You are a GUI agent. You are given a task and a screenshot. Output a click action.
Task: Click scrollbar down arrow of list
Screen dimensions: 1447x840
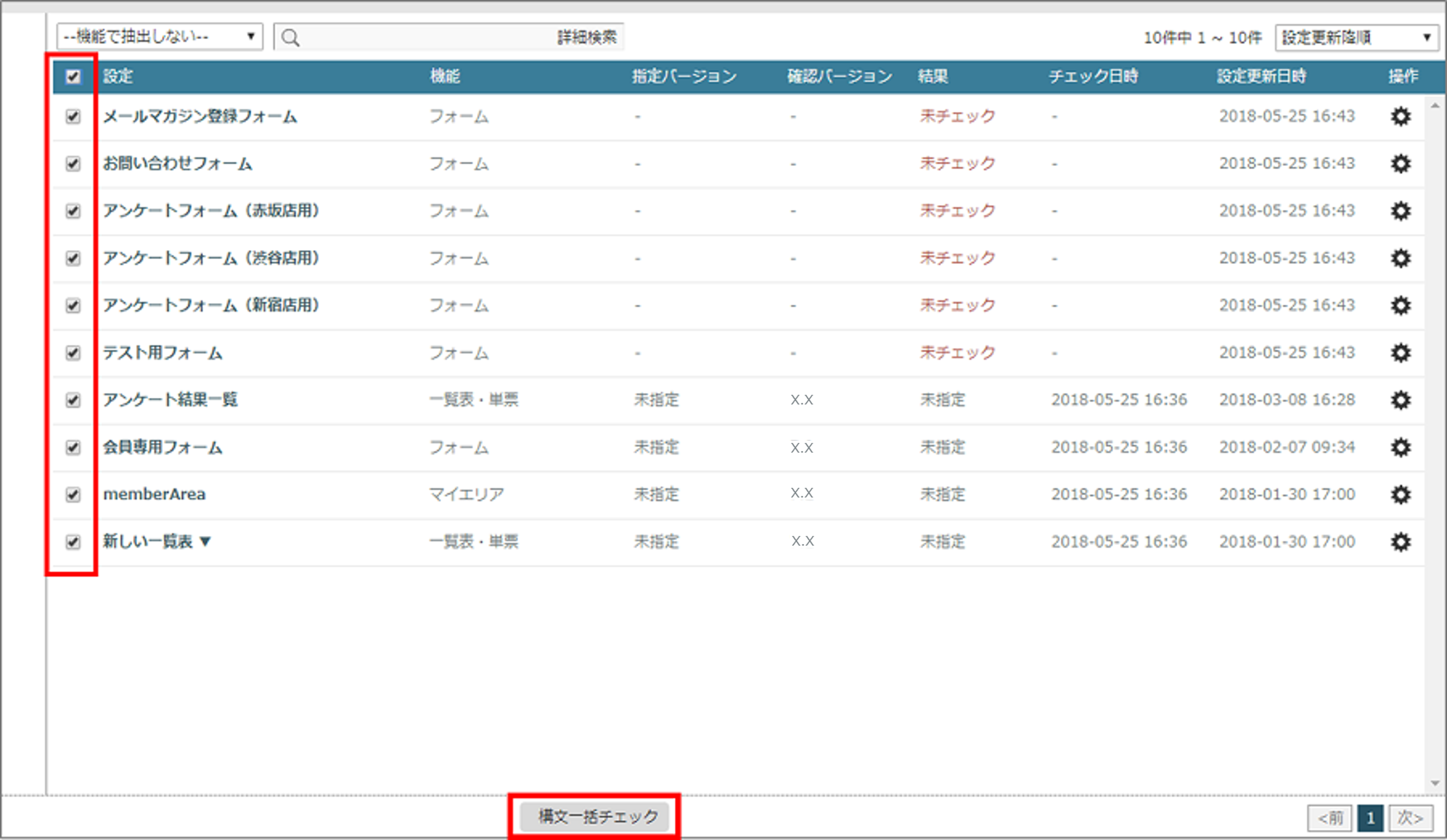(1435, 783)
